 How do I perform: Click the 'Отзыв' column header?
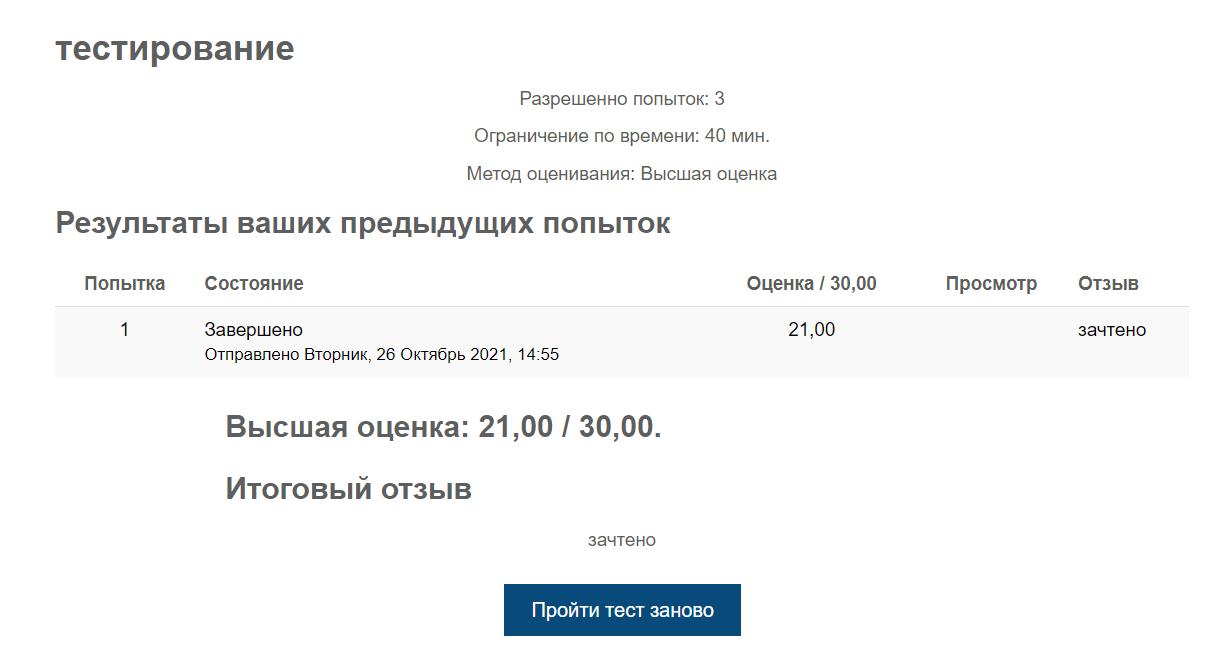pyautogui.click(x=1108, y=283)
